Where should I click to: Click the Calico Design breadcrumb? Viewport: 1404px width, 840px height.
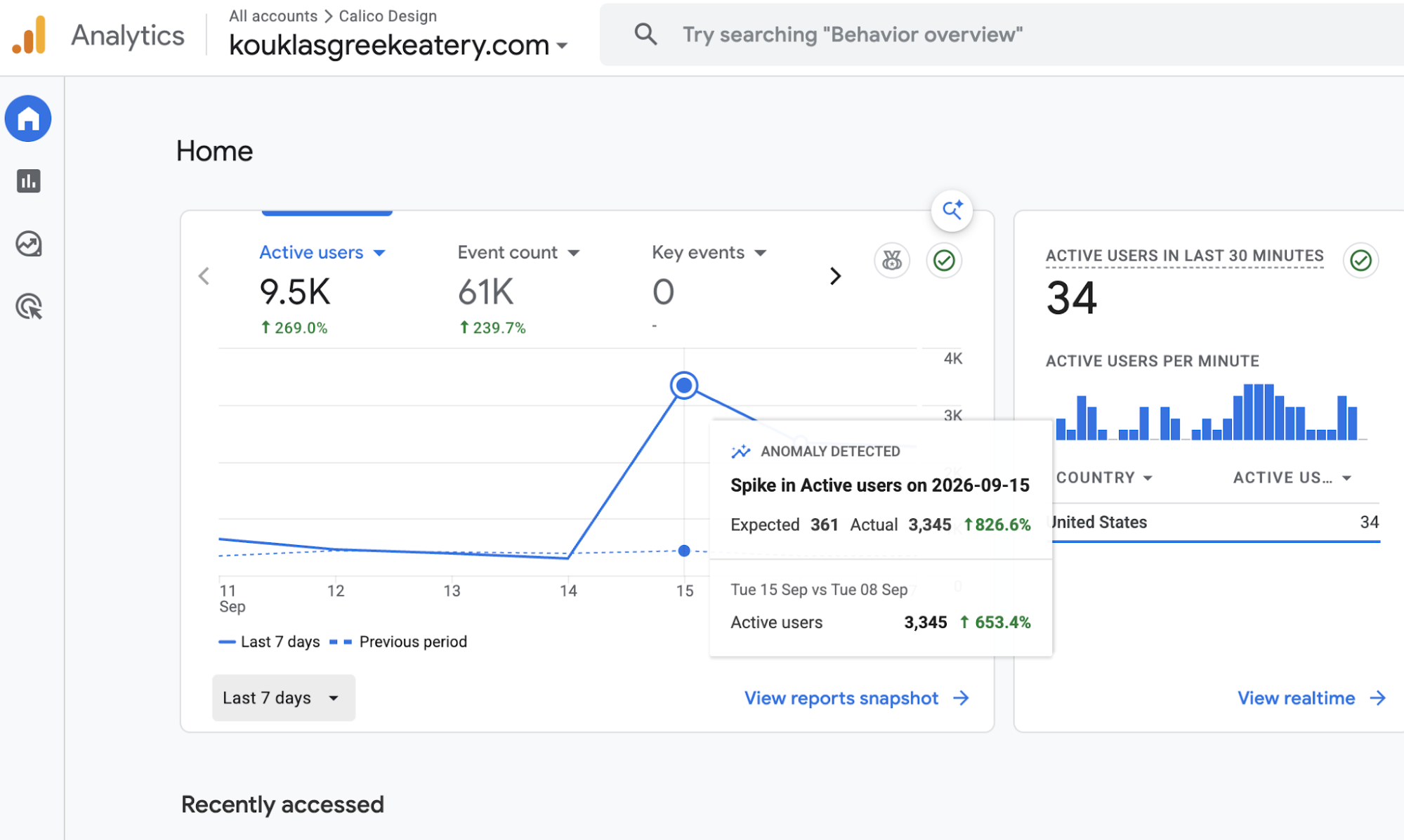[388, 15]
